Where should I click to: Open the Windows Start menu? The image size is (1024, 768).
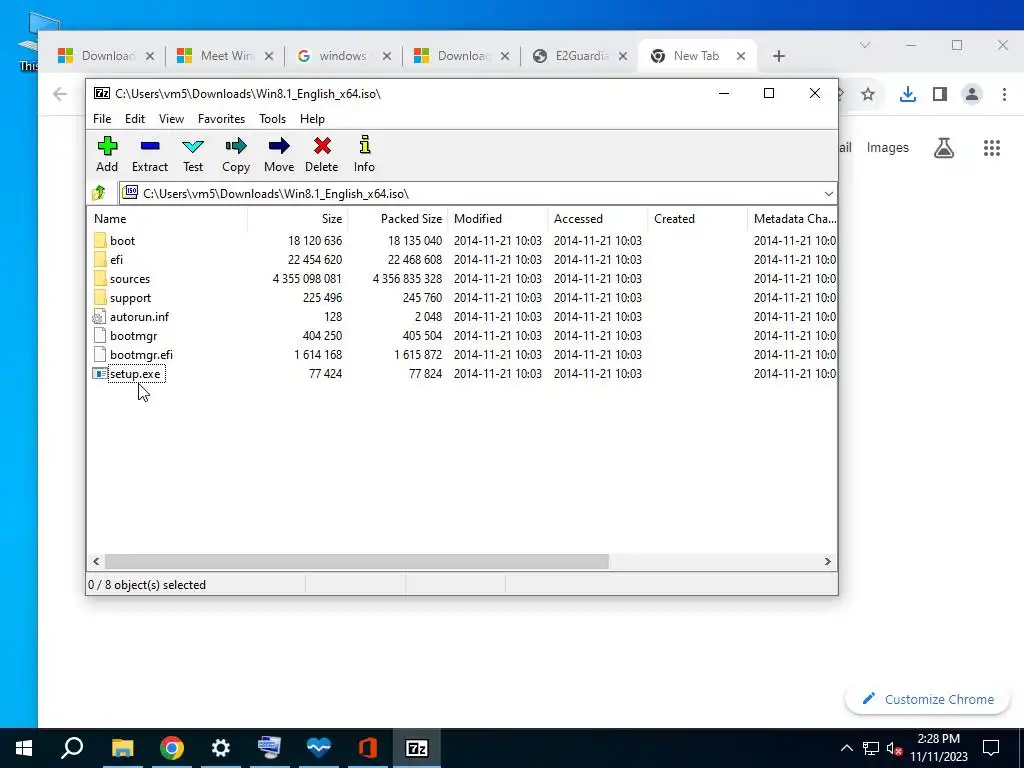coord(24,748)
